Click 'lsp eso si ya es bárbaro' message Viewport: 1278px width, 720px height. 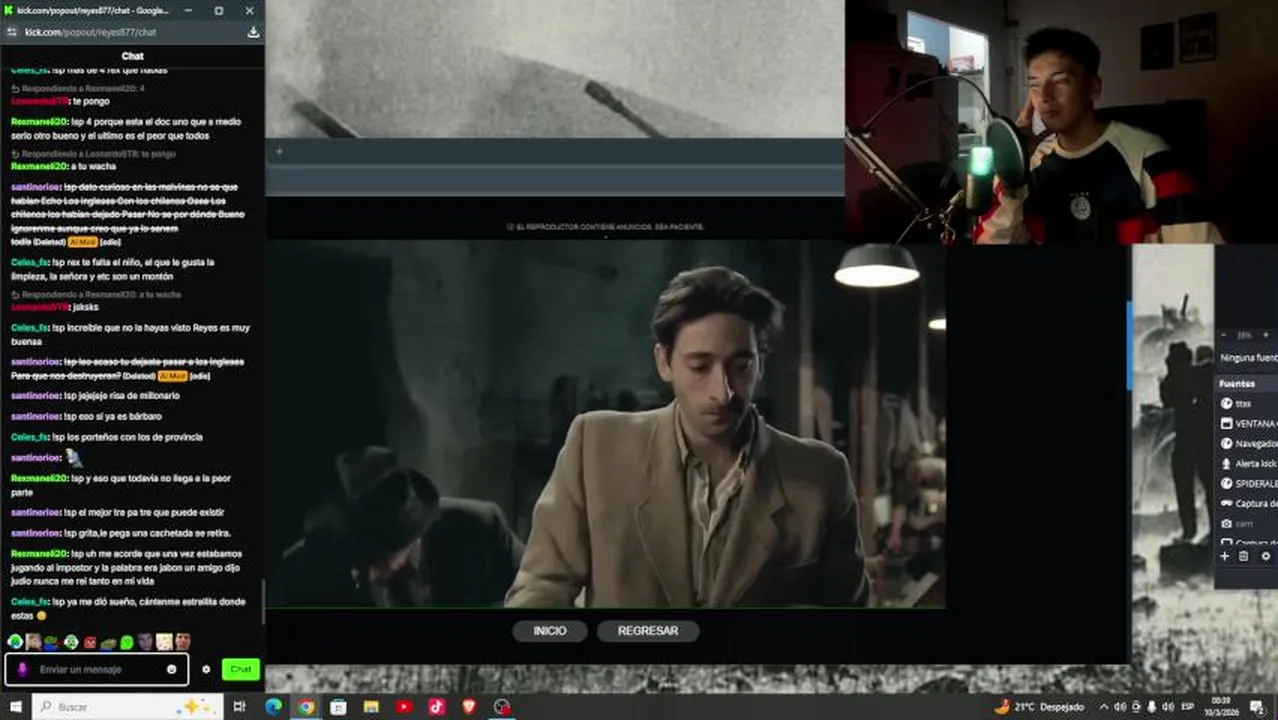coord(86,416)
